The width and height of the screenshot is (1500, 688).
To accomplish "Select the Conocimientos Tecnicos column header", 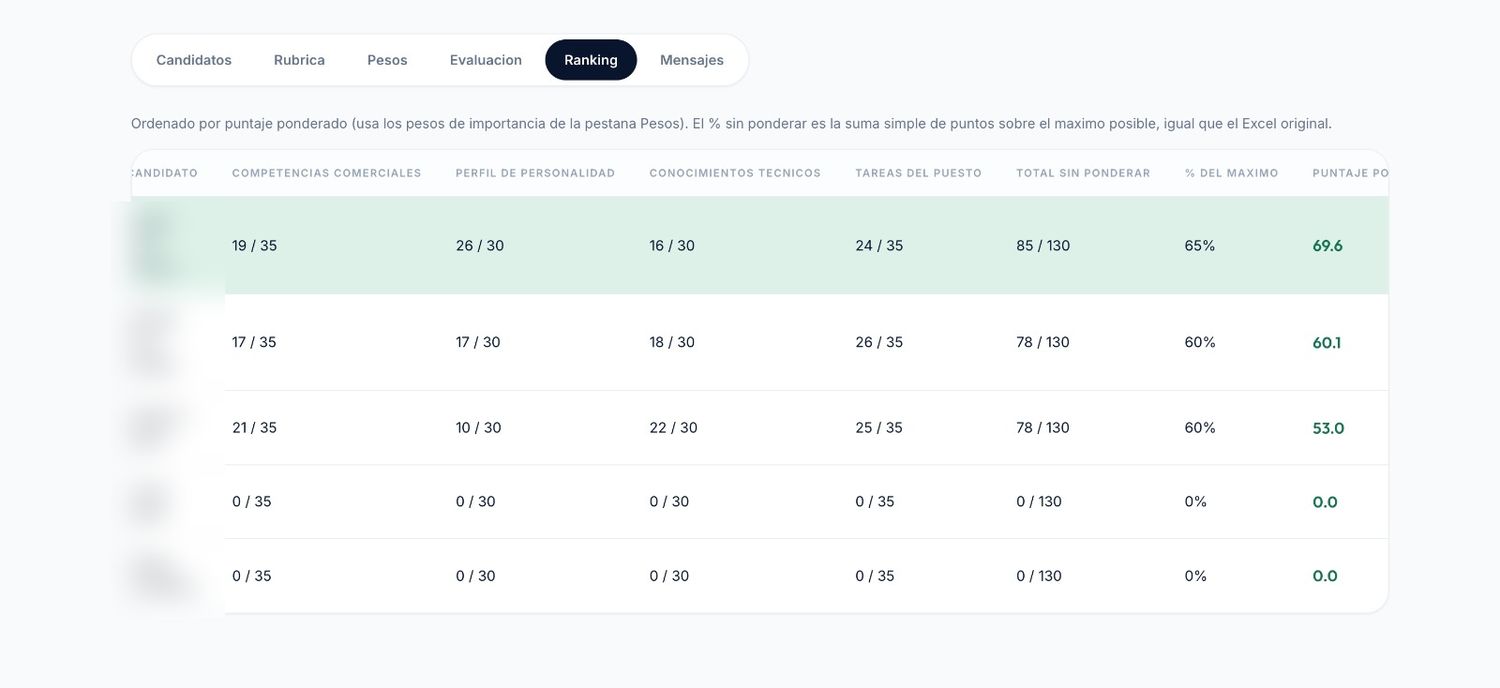I will [x=735, y=173].
